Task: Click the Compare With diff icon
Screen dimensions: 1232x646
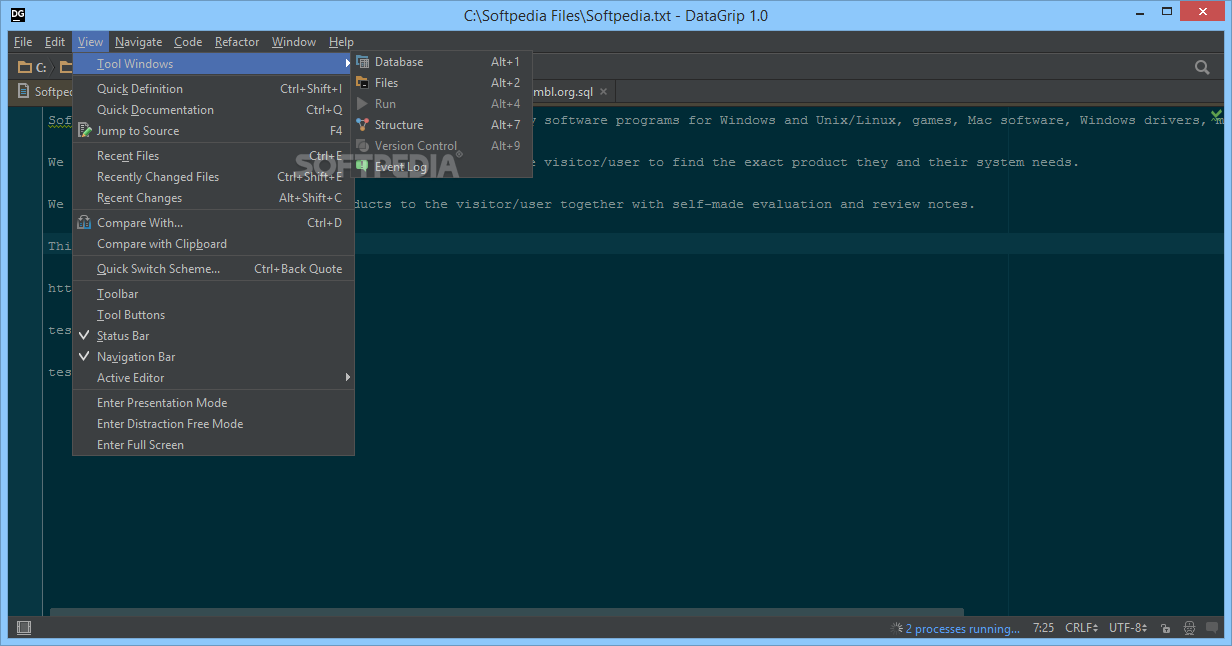Action: coord(86,223)
